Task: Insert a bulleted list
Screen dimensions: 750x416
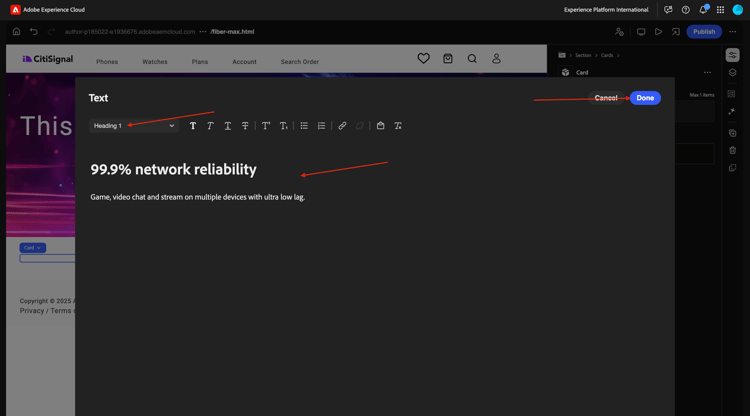Action: 304,126
